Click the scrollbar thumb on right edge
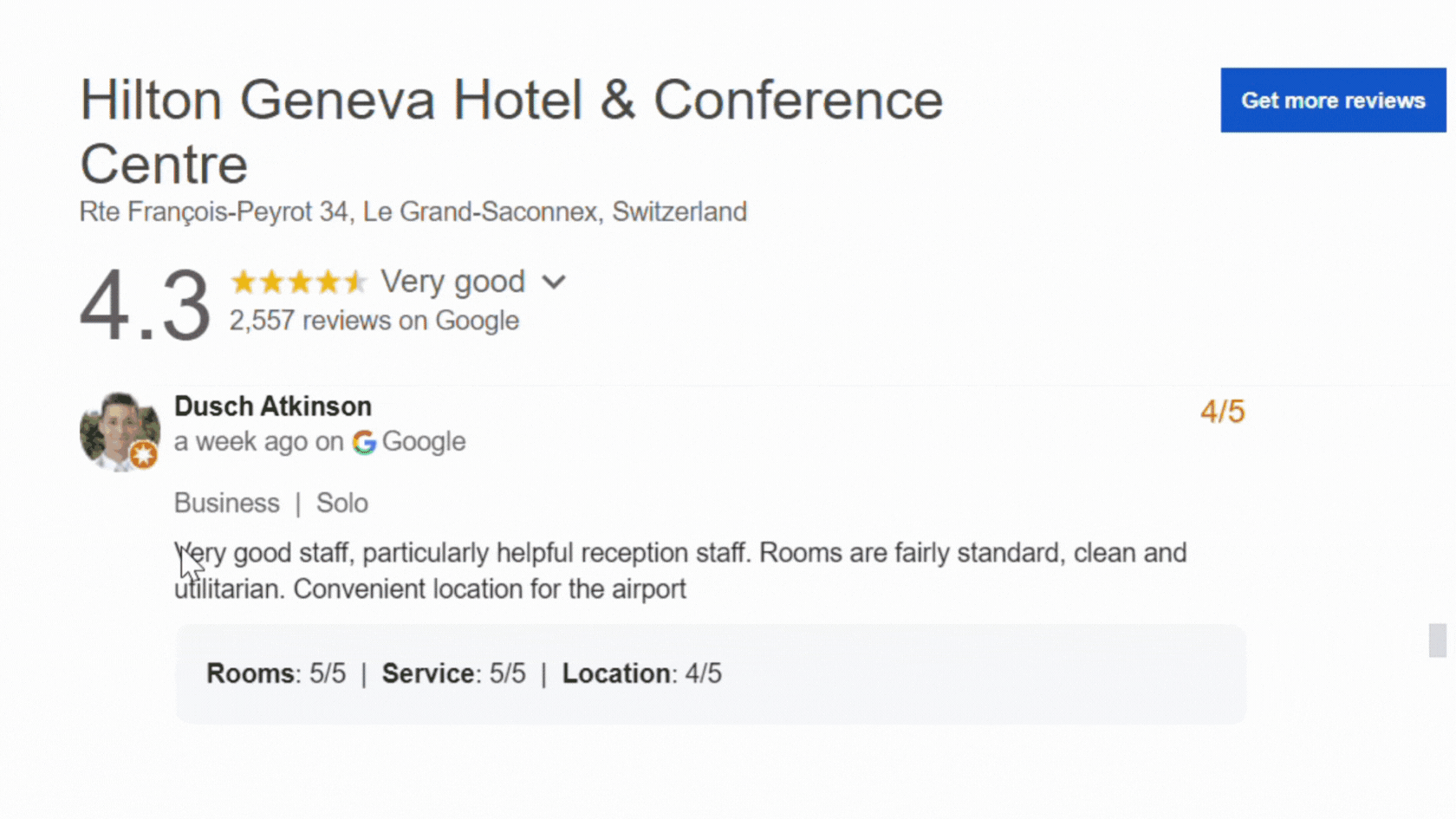The image size is (1456, 819). point(1437,640)
